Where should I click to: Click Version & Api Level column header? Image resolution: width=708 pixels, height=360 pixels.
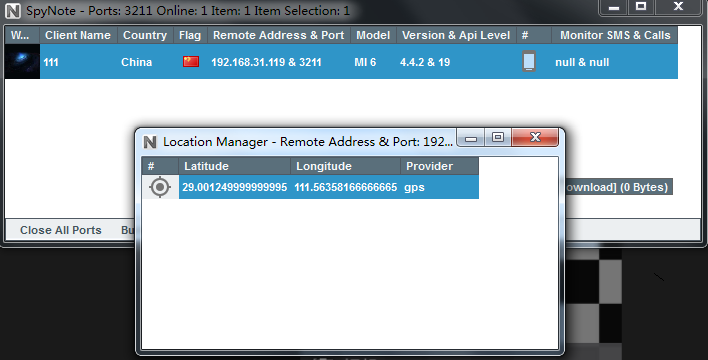(x=456, y=35)
